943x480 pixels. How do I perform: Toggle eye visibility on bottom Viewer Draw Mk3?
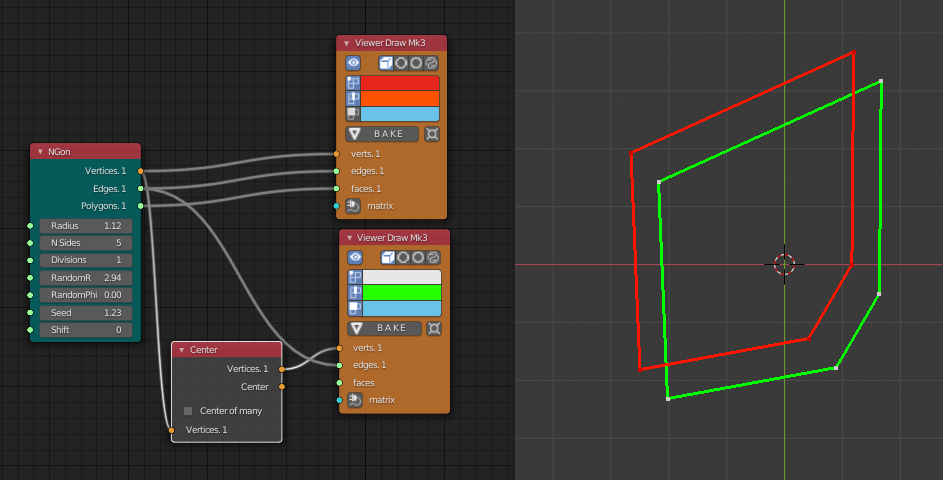pyautogui.click(x=355, y=257)
